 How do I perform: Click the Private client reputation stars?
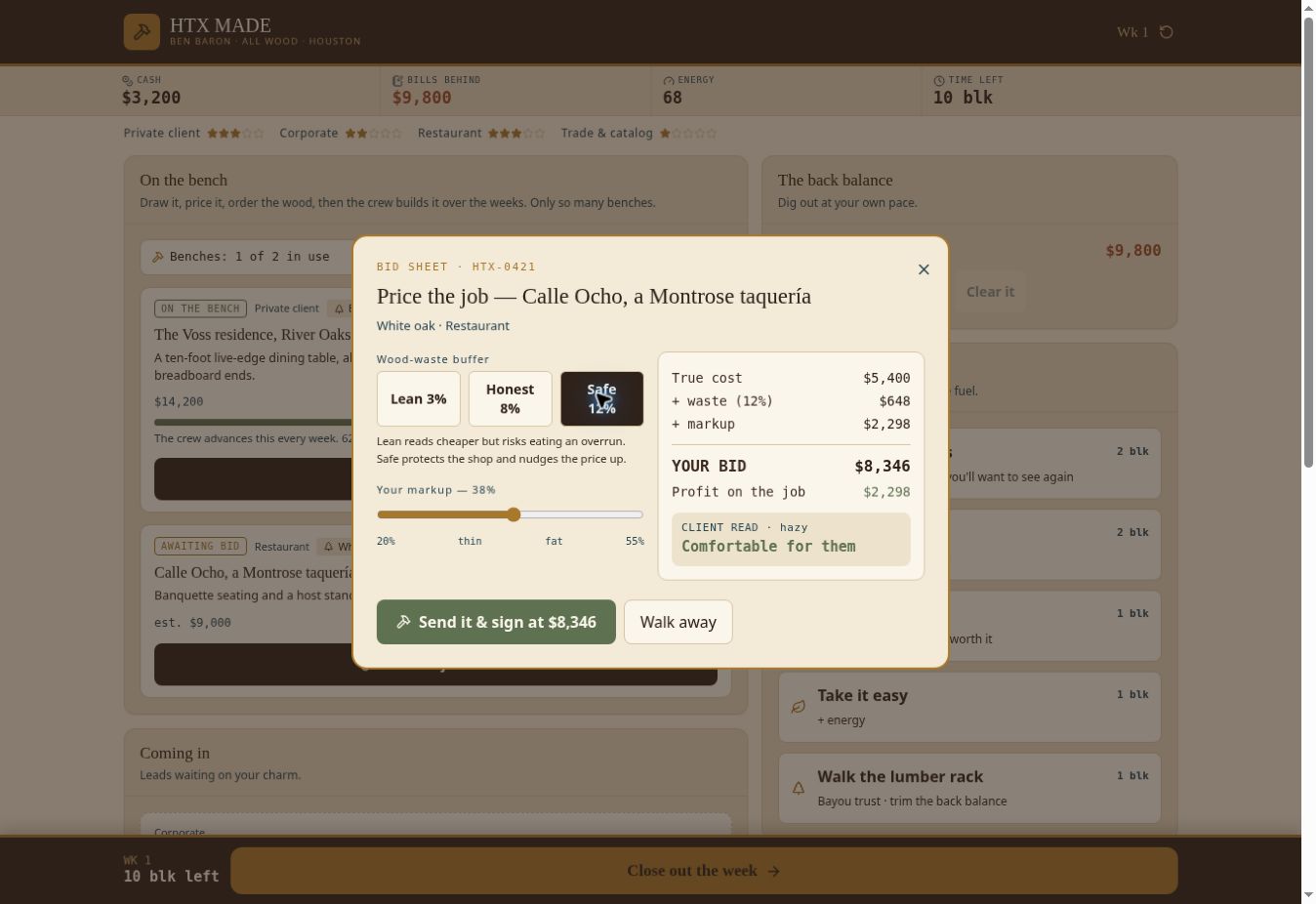pyautogui.click(x=235, y=134)
